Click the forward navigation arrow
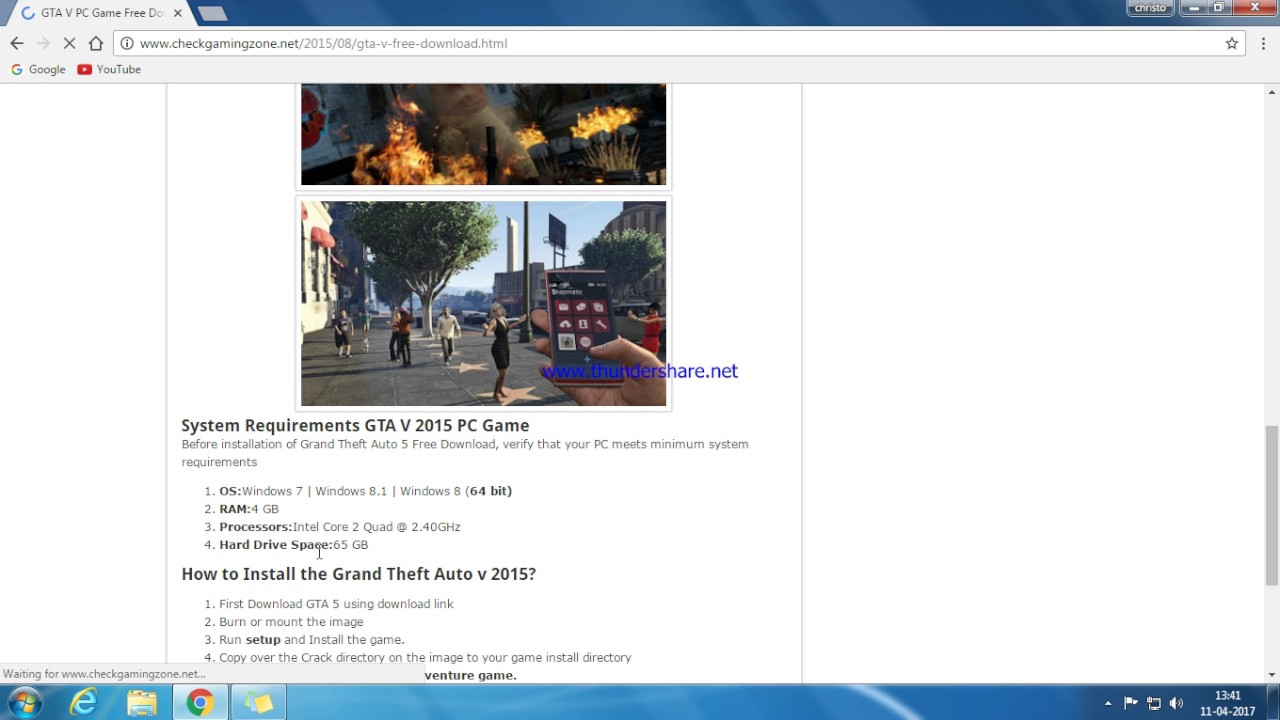 point(43,43)
